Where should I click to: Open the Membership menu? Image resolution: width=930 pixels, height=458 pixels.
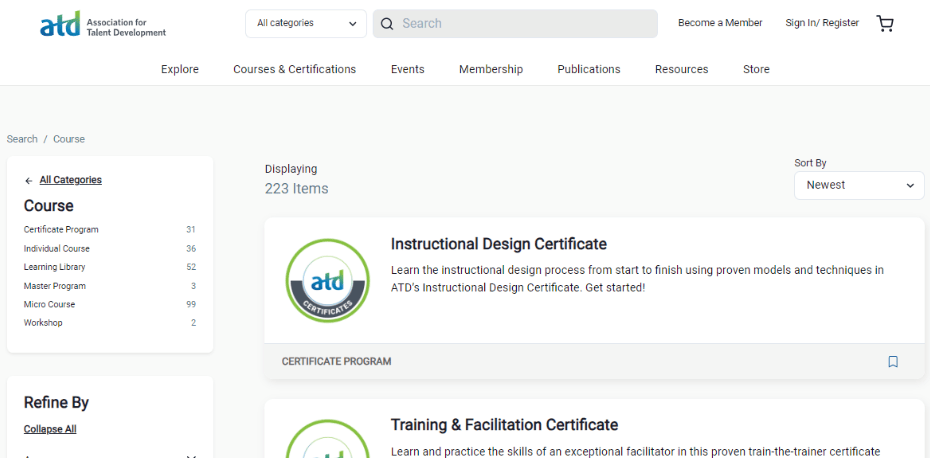click(491, 69)
